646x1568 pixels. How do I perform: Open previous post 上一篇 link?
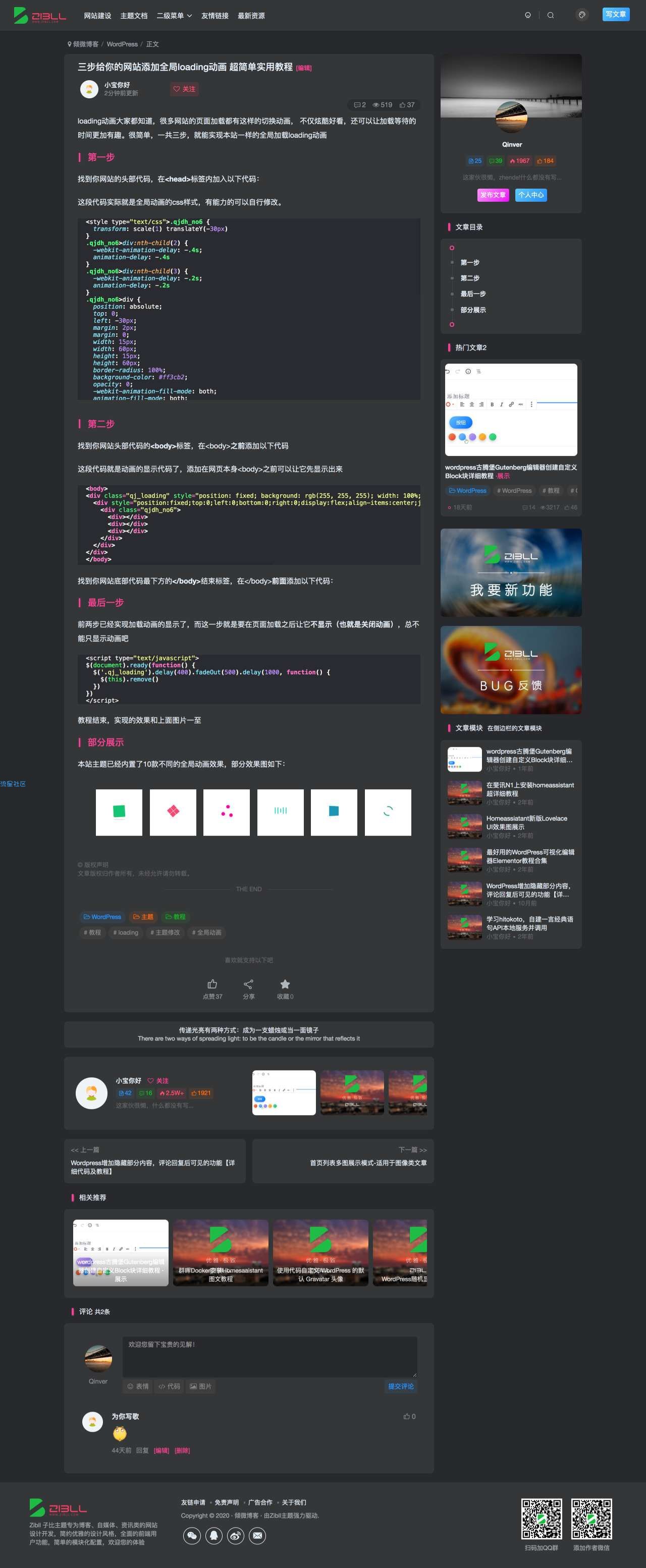tap(154, 1161)
